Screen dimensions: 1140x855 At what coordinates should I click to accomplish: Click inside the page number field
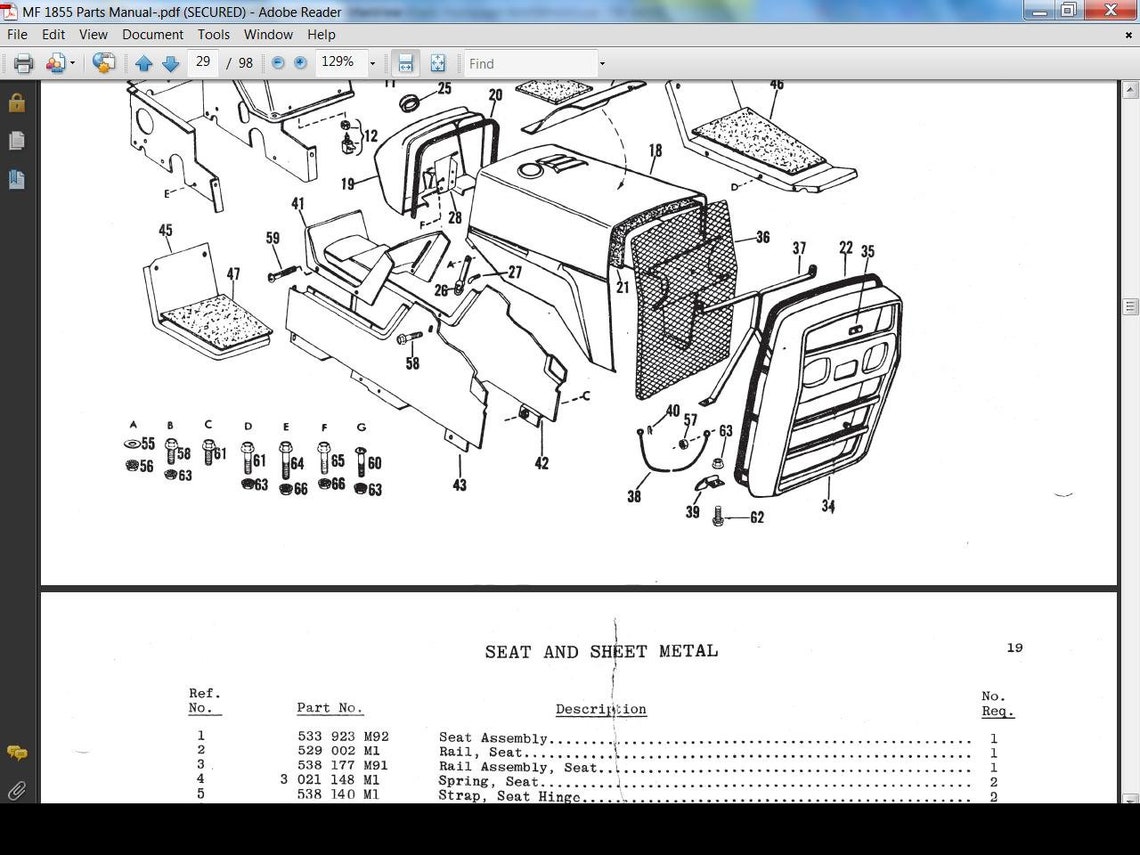coord(203,61)
